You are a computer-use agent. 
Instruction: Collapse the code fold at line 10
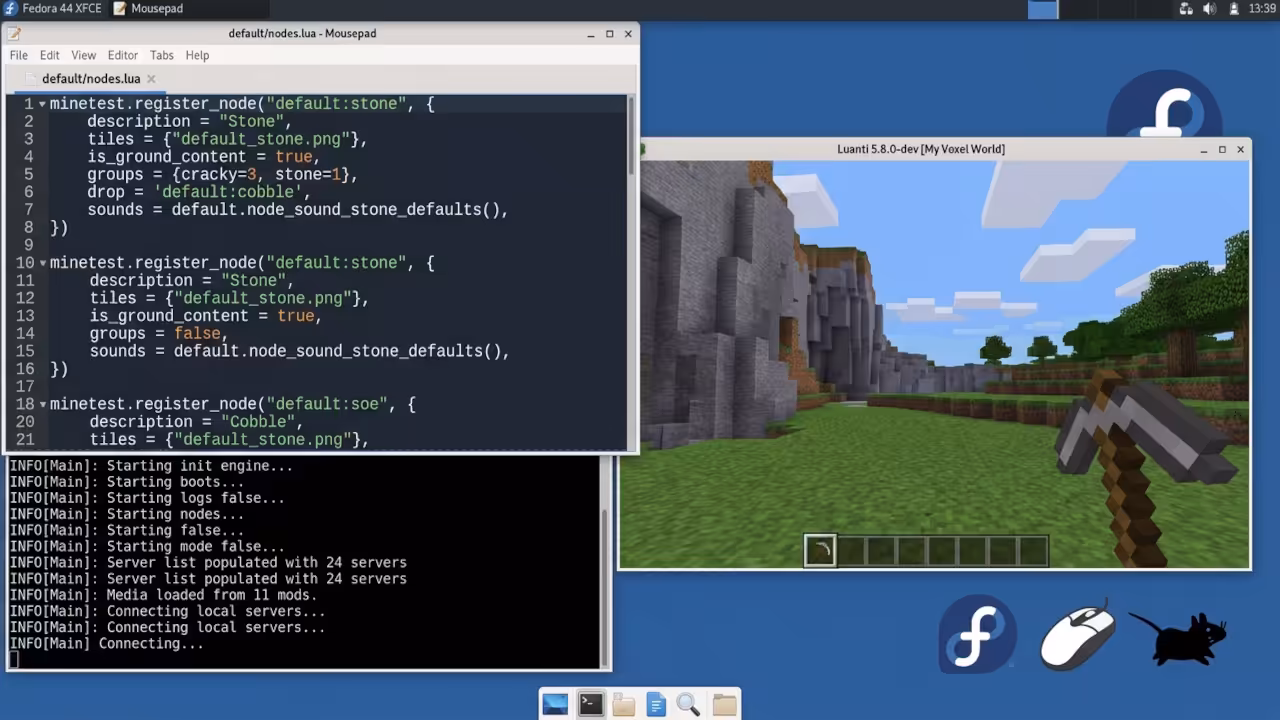[42, 263]
